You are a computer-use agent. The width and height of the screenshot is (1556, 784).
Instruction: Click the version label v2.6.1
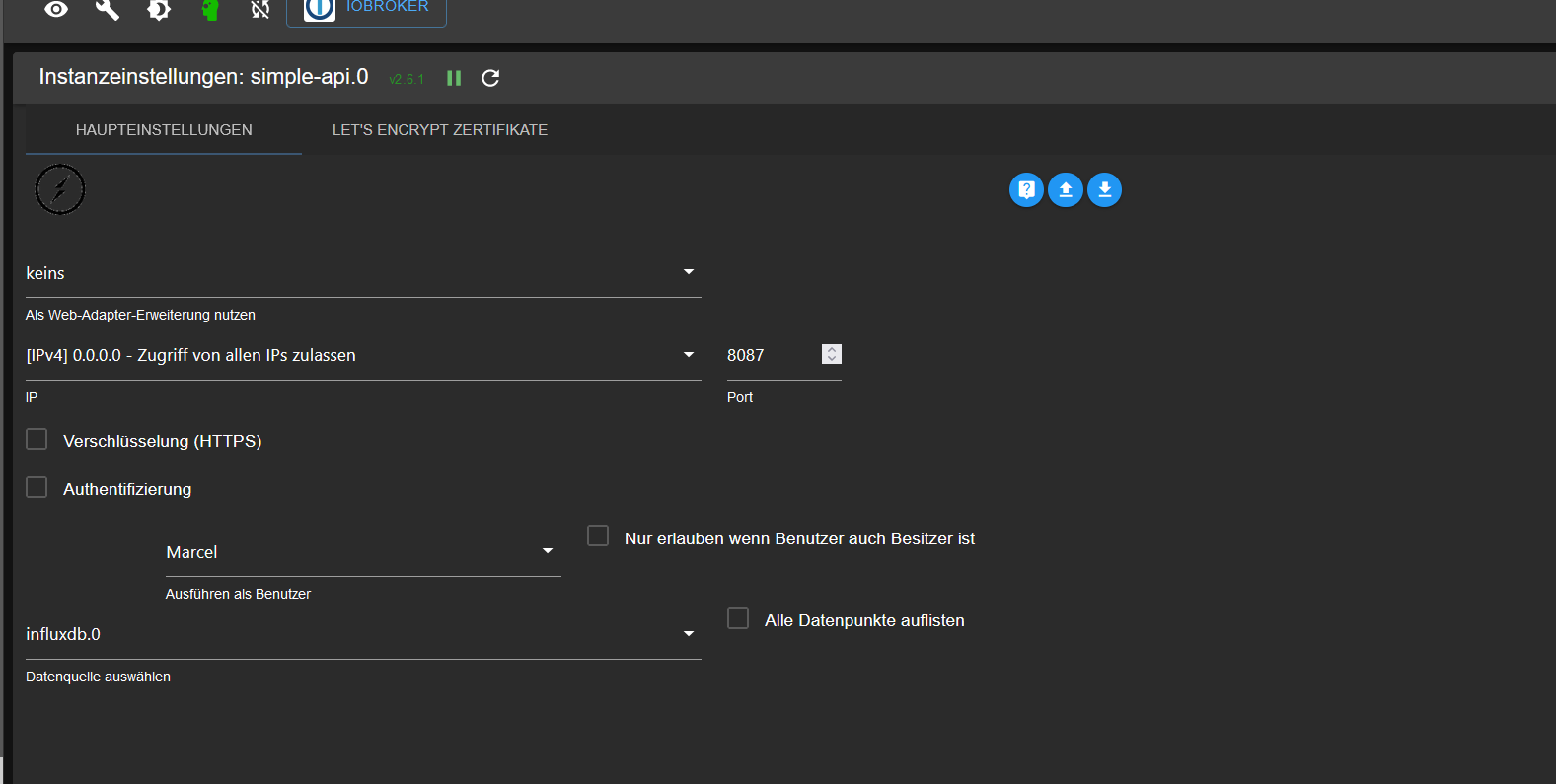[x=407, y=79]
